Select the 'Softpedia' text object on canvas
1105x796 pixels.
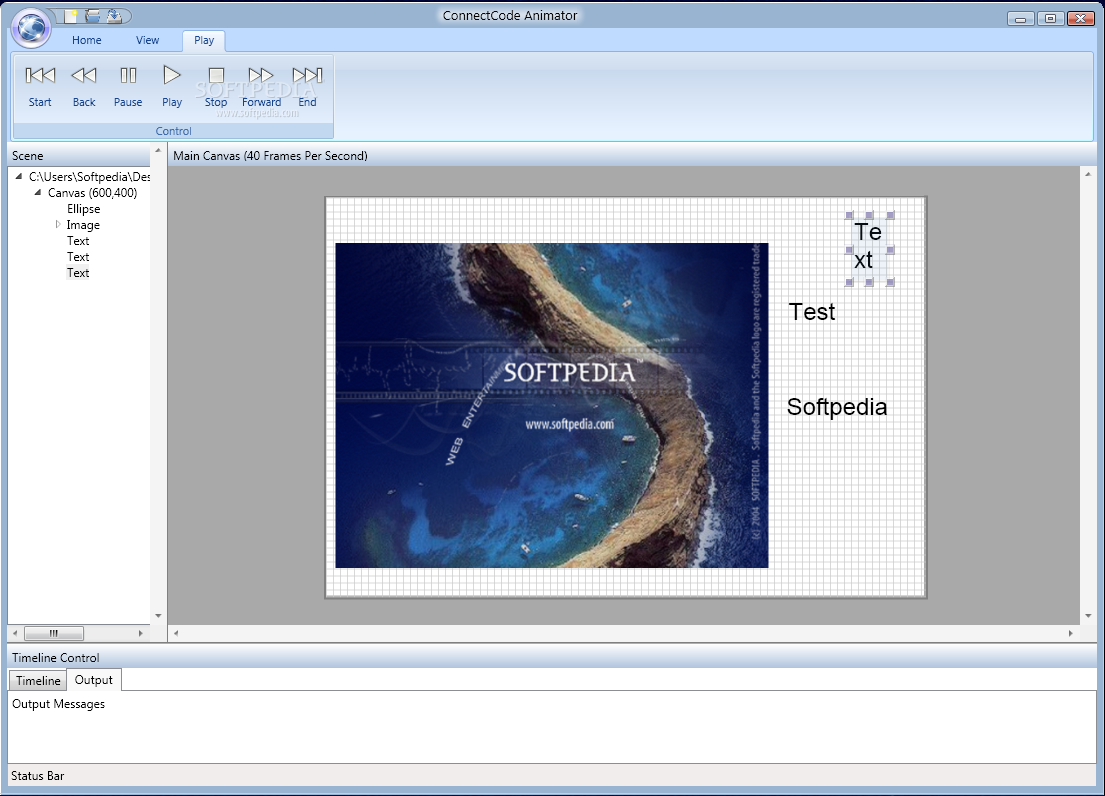pyautogui.click(x=837, y=407)
